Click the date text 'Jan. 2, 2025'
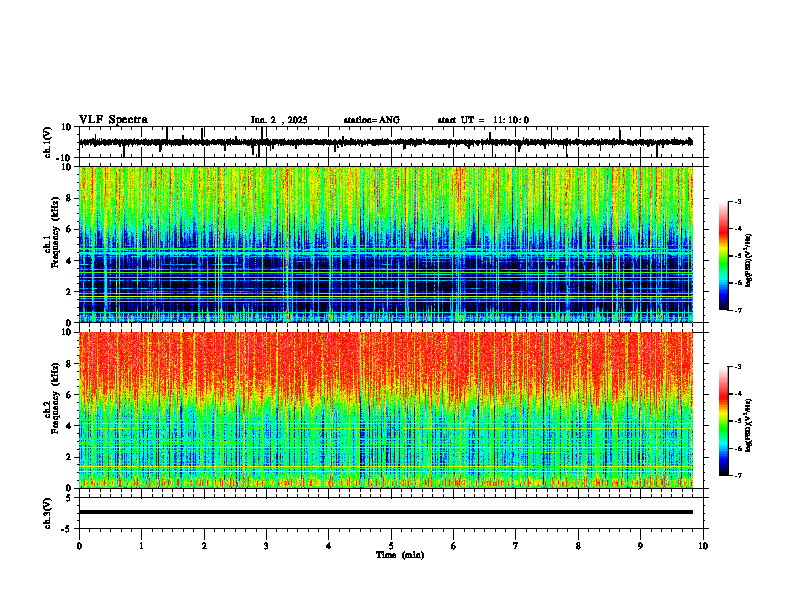 (279, 120)
